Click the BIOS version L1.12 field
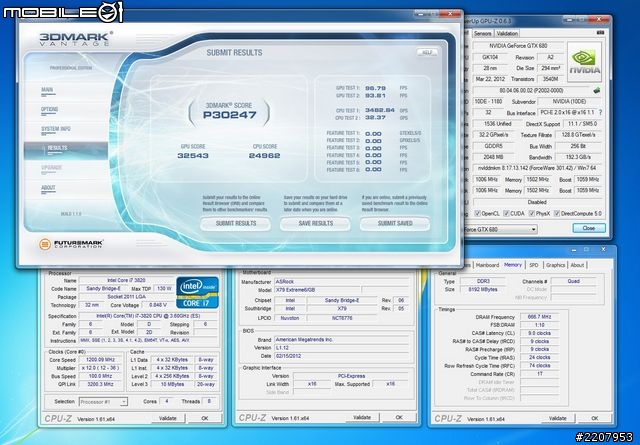 point(342,348)
